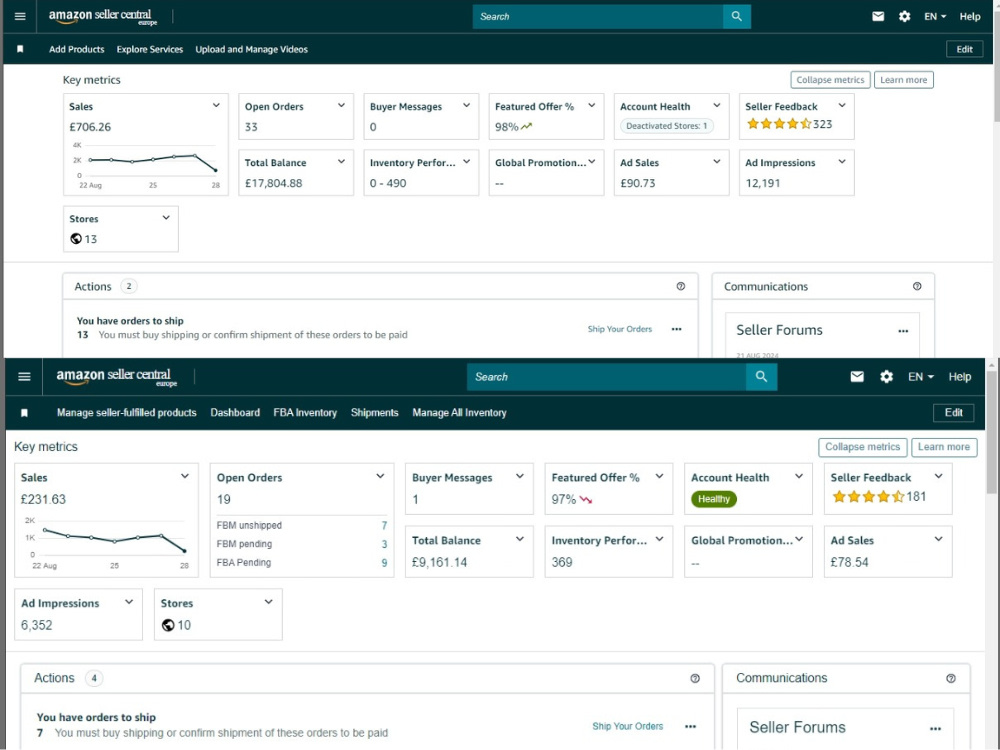Viewport: 1000px width, 750px height.
Task: Click Amazon Seller Central logo in top window
Action: click(102, 17)
